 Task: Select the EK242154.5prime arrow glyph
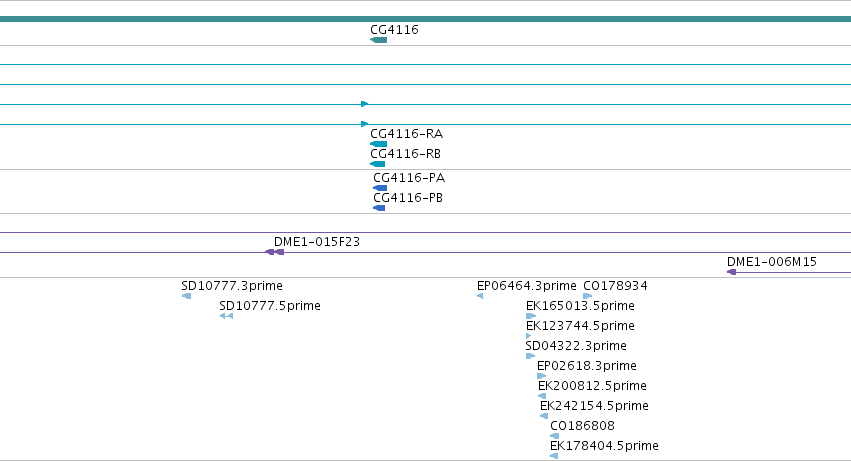pyautogui.click(x=544, y=416)
